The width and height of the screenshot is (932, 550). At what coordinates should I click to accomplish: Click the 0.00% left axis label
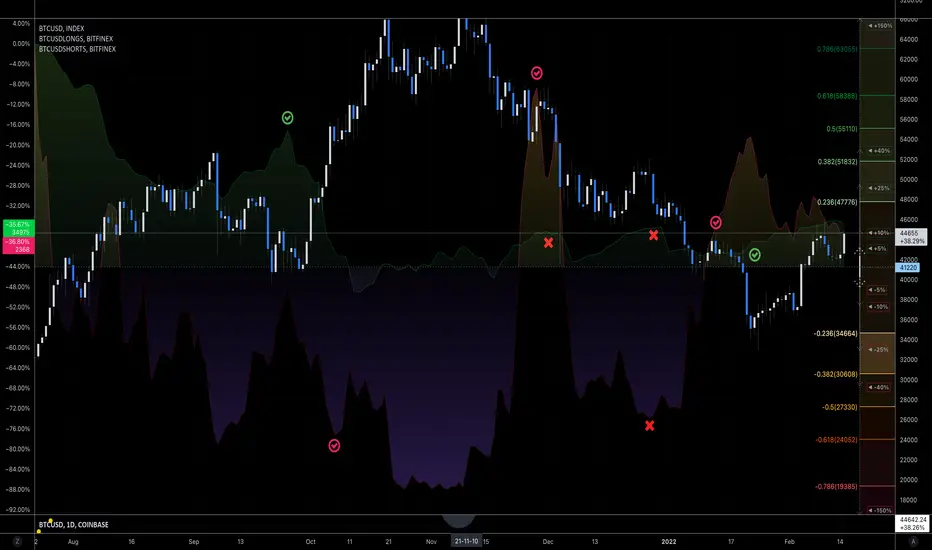pos(20,43)
